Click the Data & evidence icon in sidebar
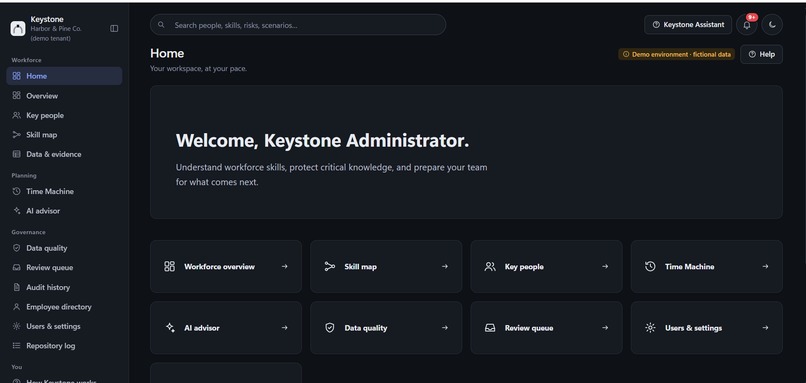Viewport: 806px width, 383px height. (16, 154)
